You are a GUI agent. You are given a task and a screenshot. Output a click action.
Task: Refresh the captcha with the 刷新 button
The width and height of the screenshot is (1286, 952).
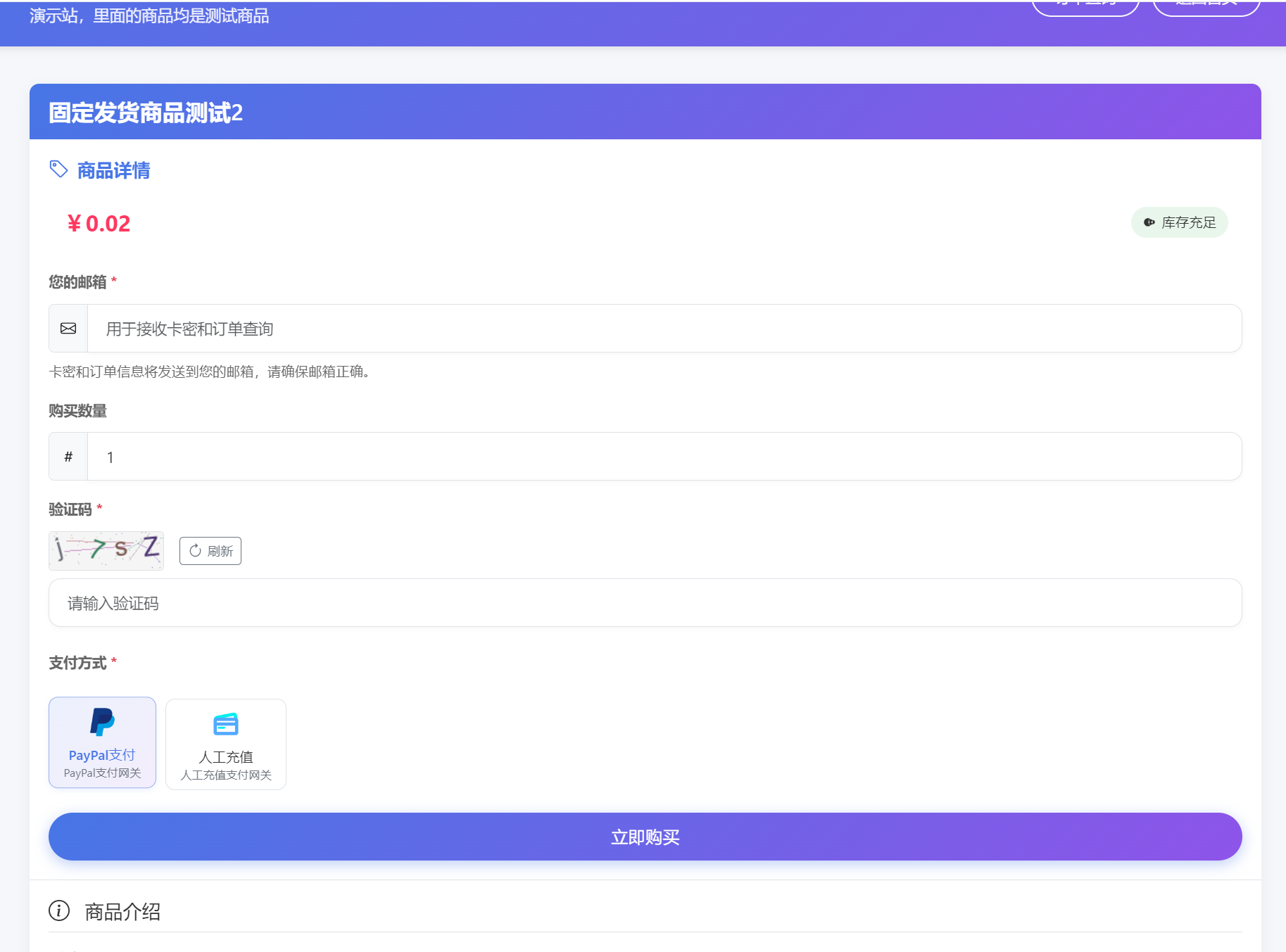pyautogui.click(x=210, y=551)
